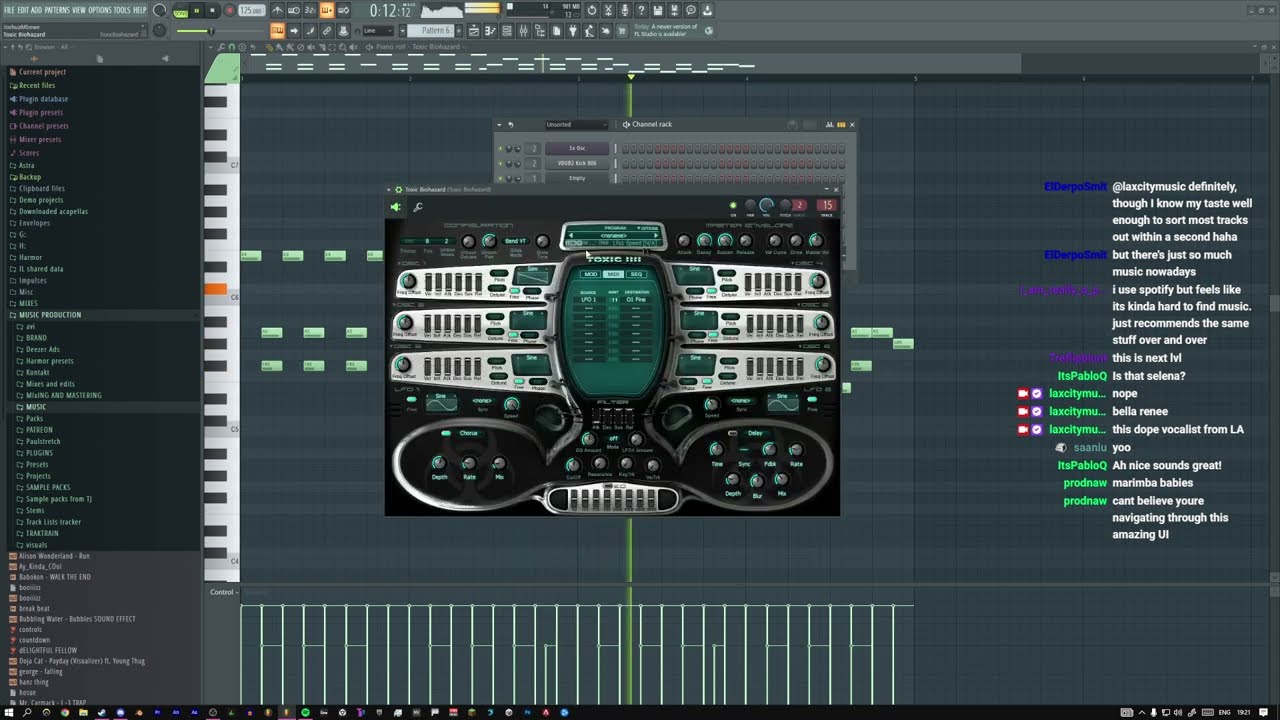Open the Toxic Biohazard plugin settings wrench

(418, 207)
